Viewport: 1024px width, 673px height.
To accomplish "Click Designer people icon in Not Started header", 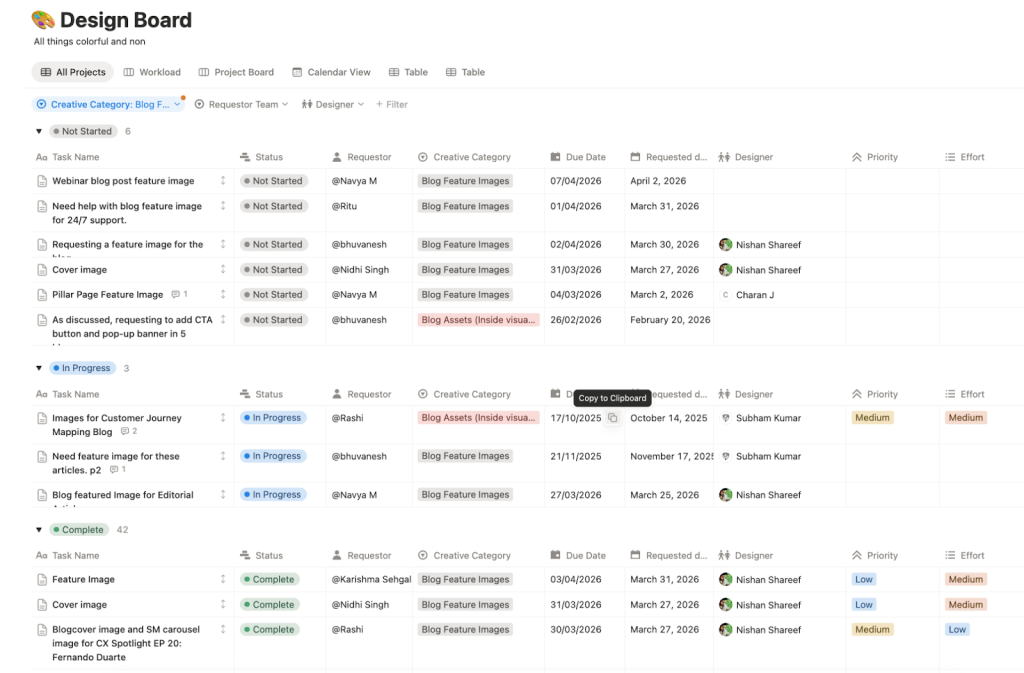I will pos(724,157).
